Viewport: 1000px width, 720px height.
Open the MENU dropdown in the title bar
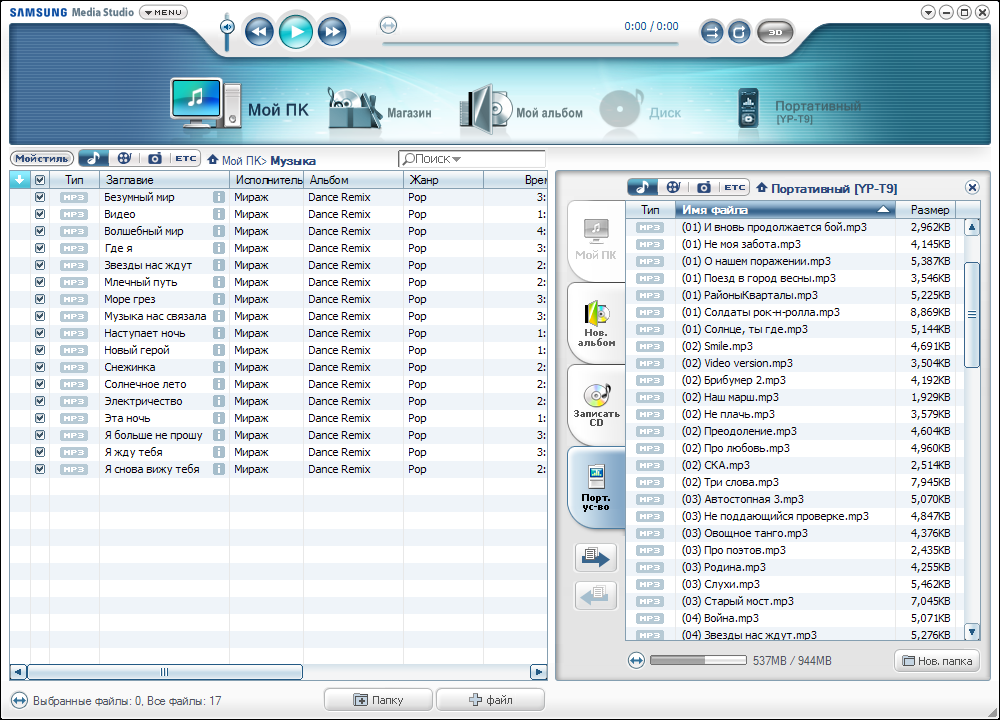tap(163, 12)
